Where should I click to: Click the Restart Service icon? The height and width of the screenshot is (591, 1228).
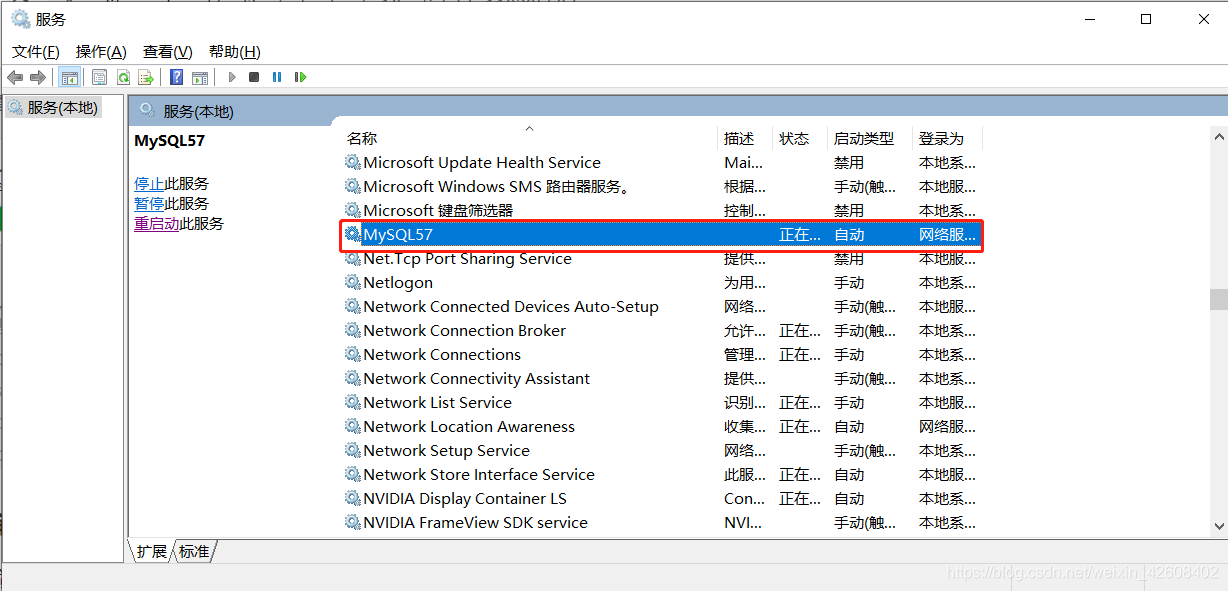300,77
